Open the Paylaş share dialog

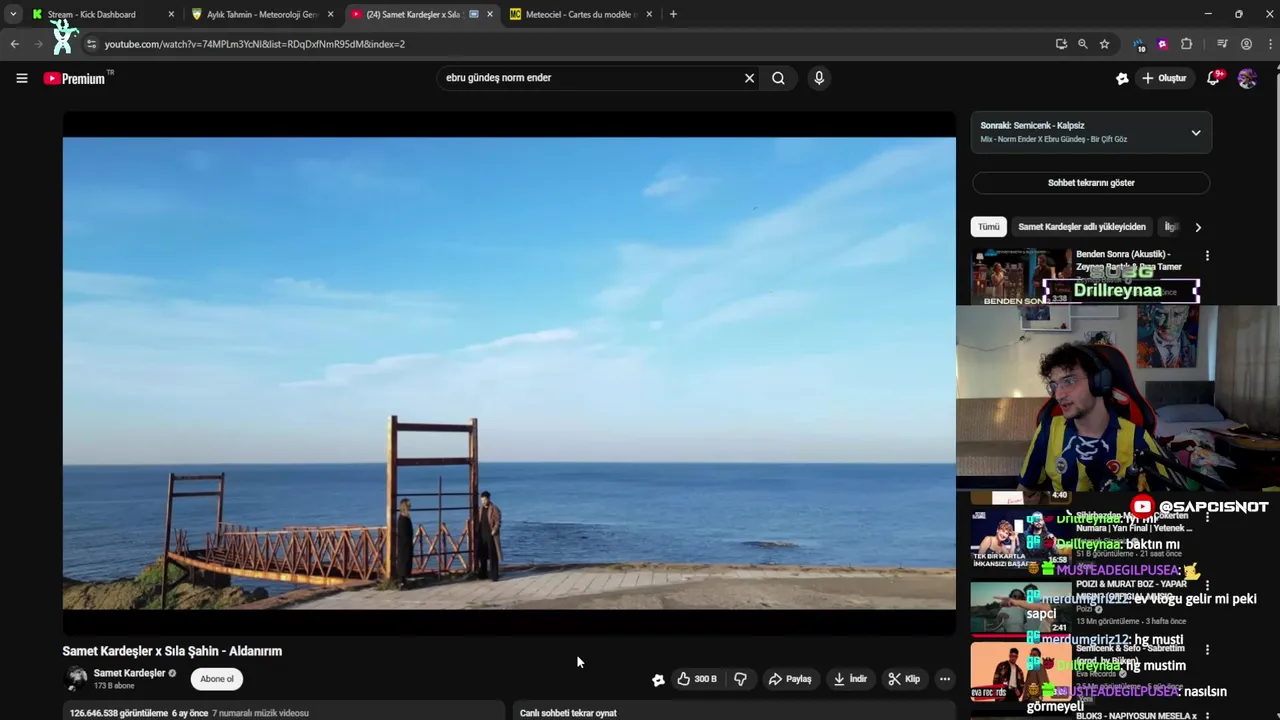(x=790, y=679)
